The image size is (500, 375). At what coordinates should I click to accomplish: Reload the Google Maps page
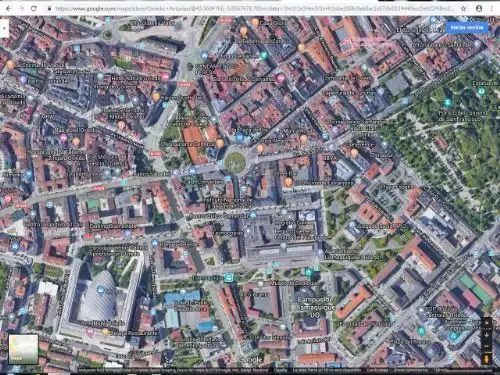pyautogui.click(x=34, y=8)
